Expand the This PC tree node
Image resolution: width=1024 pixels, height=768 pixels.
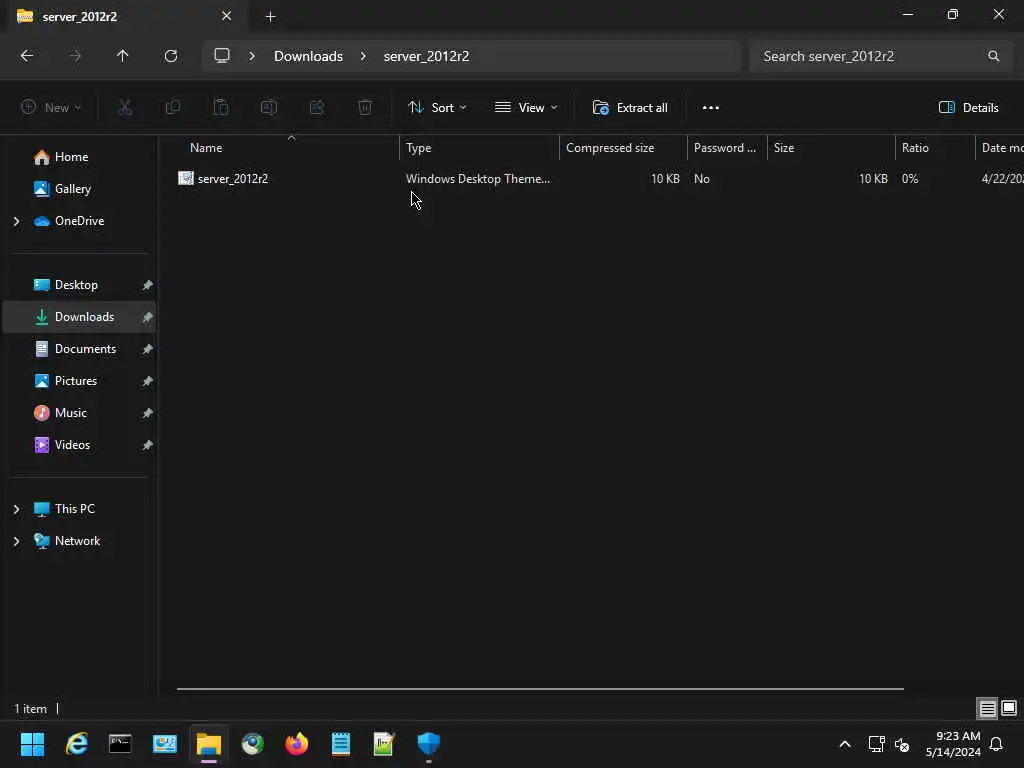tap(16, 509)
